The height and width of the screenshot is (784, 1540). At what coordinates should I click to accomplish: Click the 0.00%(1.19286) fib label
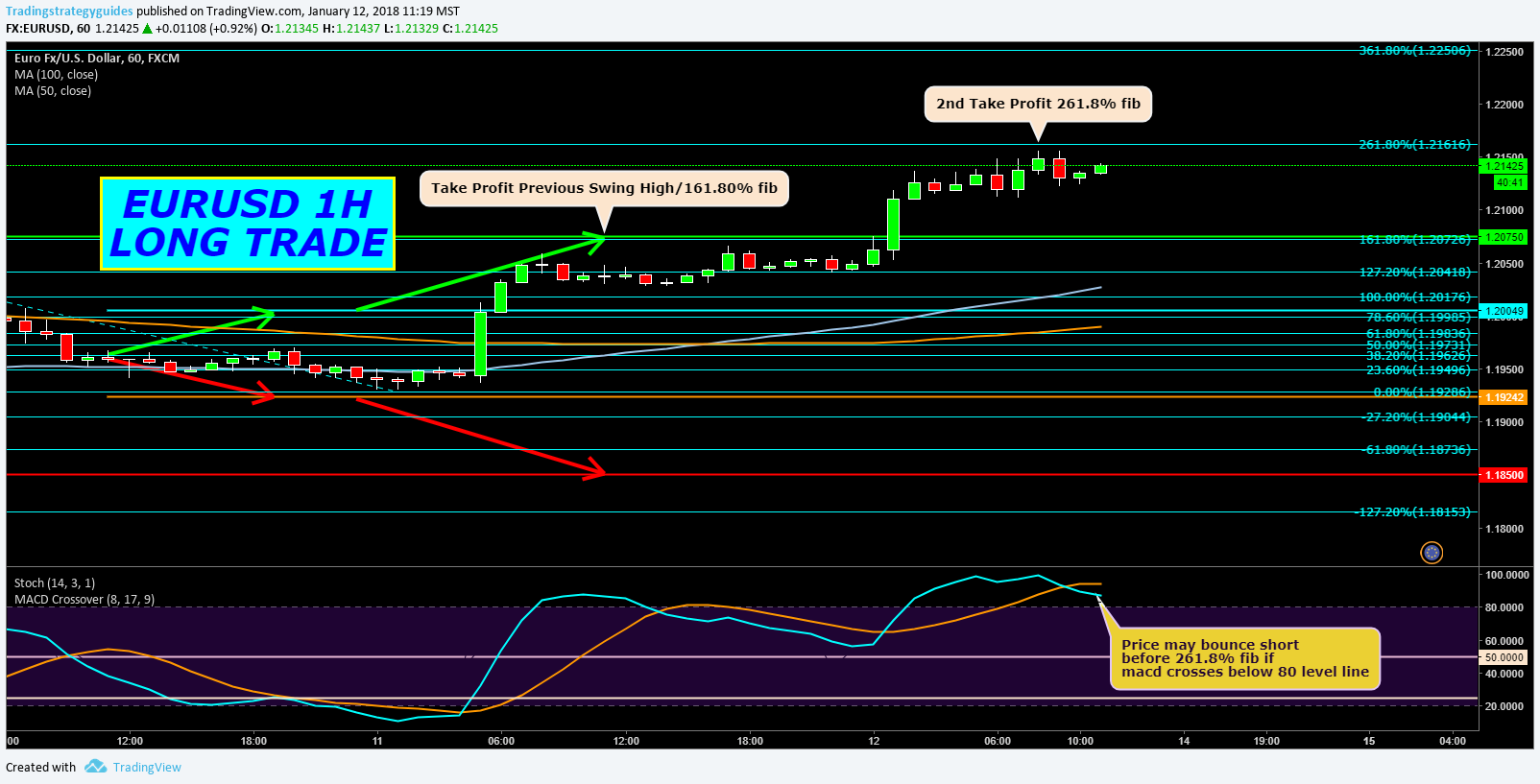[x=1422, y=392]
